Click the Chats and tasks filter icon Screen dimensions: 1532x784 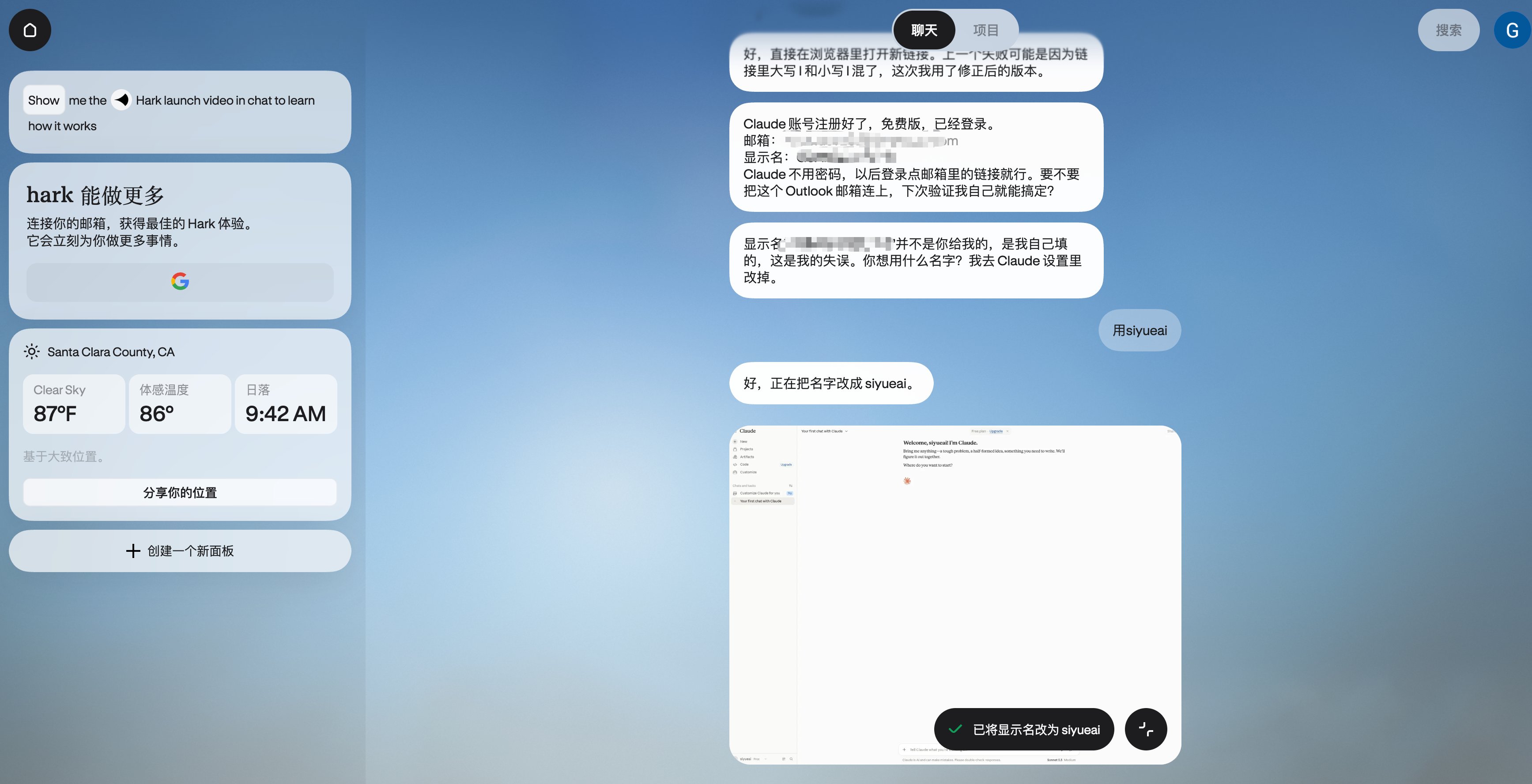(790, 486)
